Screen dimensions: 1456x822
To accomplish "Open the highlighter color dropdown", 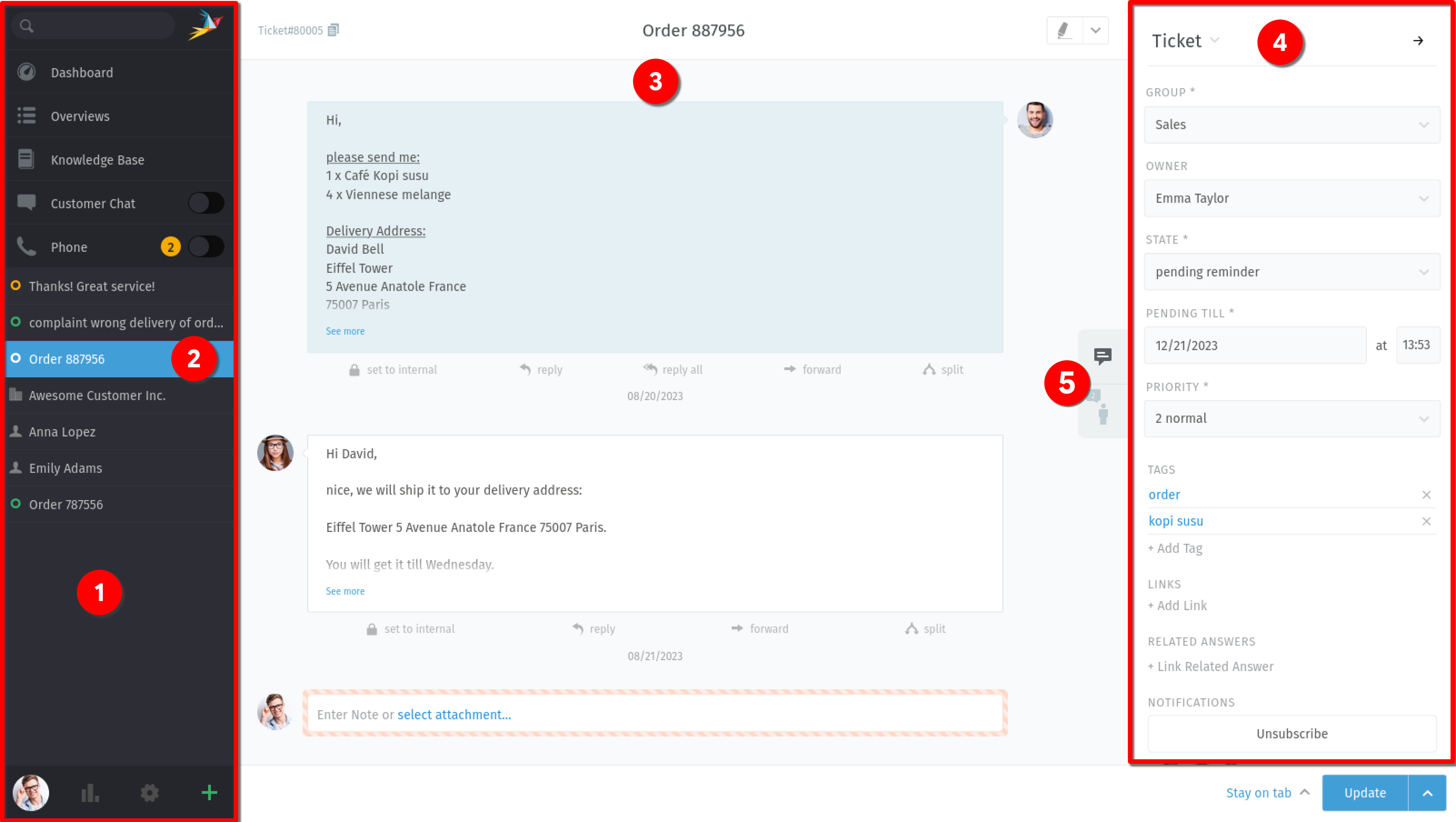I will 1096,30.
